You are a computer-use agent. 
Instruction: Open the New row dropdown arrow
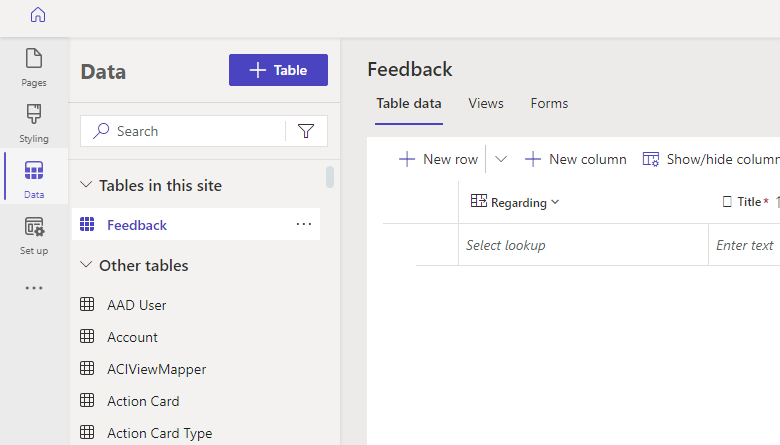(x=501, y=159)
